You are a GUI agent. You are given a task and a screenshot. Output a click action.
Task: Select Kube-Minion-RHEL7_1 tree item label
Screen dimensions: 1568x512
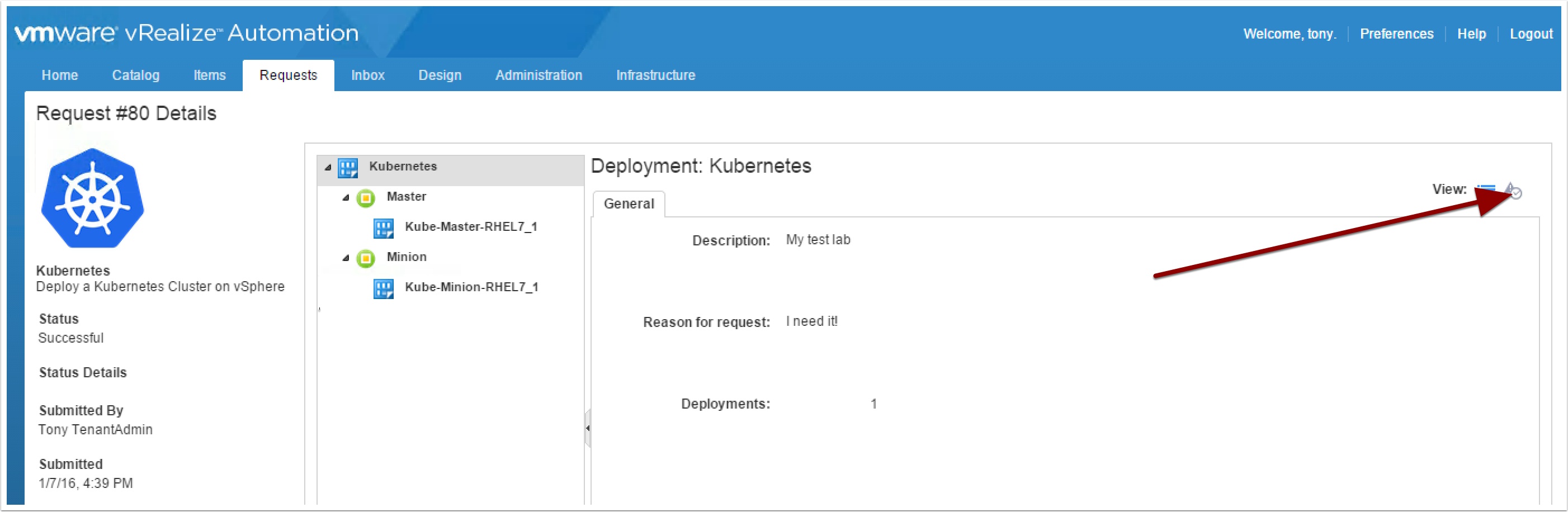coord(471,287)
